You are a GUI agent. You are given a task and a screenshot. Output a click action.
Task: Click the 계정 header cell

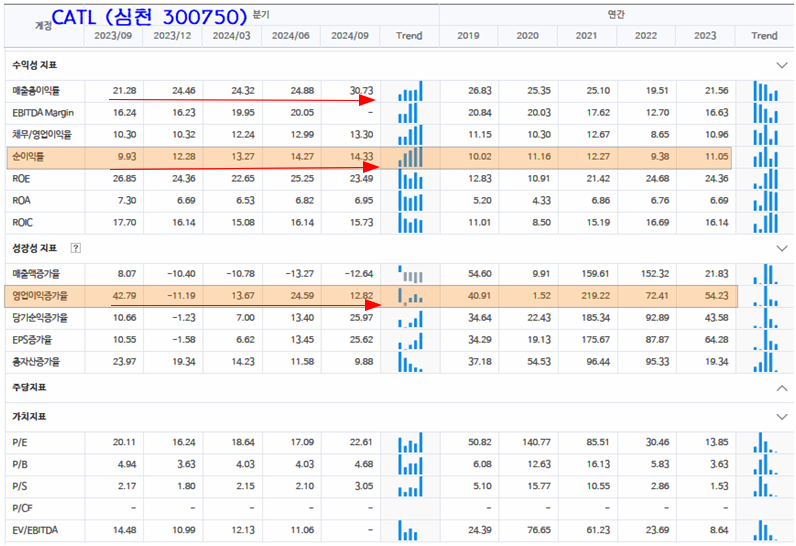[x=43, y=25]
